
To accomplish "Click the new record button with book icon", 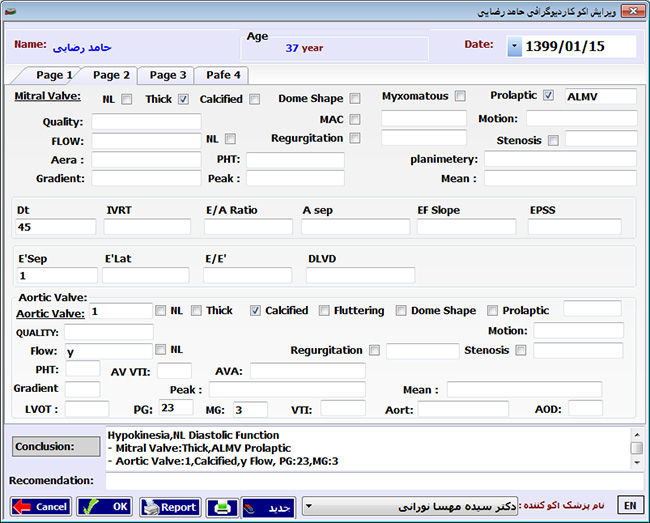I will click(268, 507).
